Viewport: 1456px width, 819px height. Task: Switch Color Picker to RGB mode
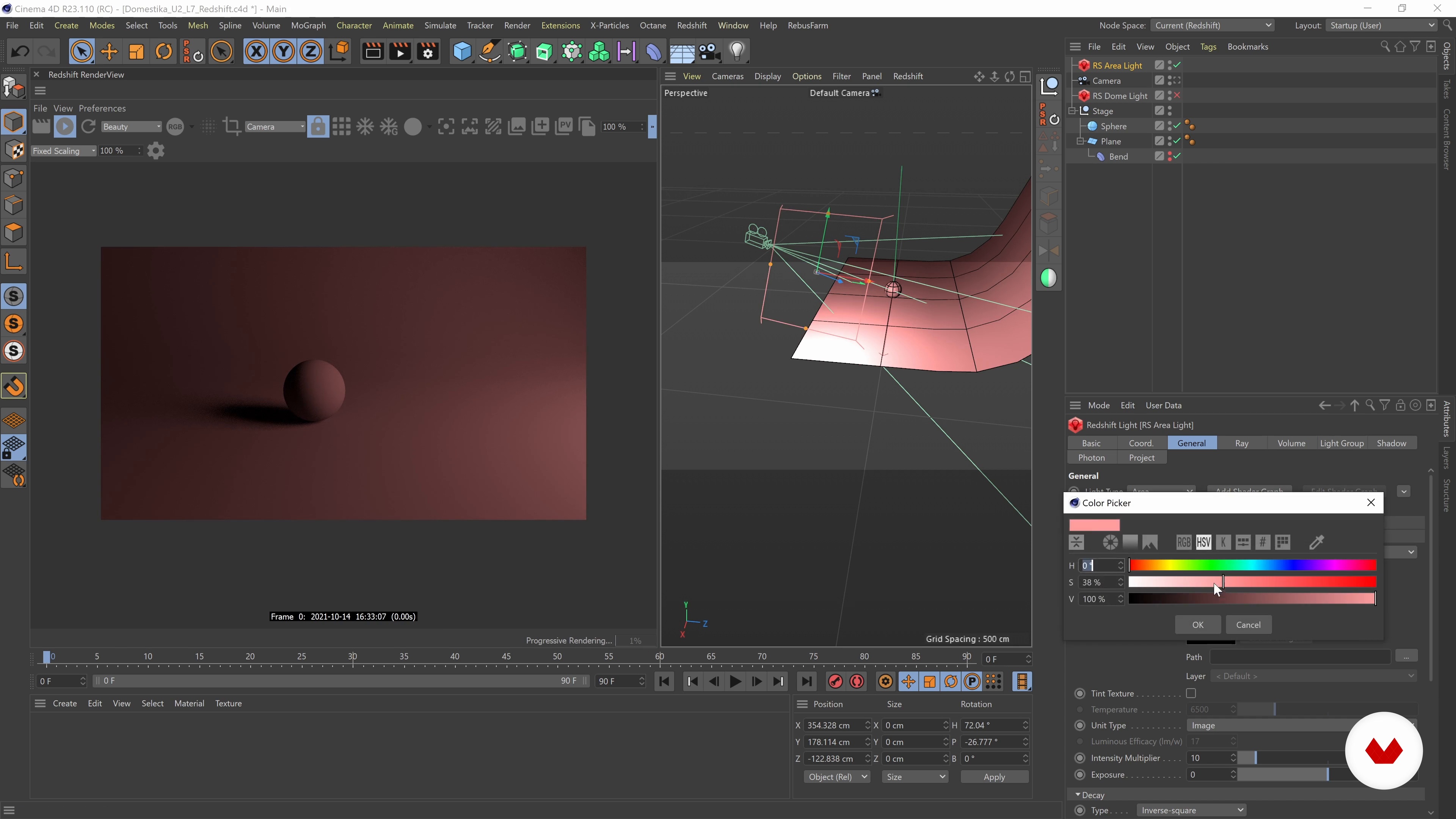pos(1183,543)
